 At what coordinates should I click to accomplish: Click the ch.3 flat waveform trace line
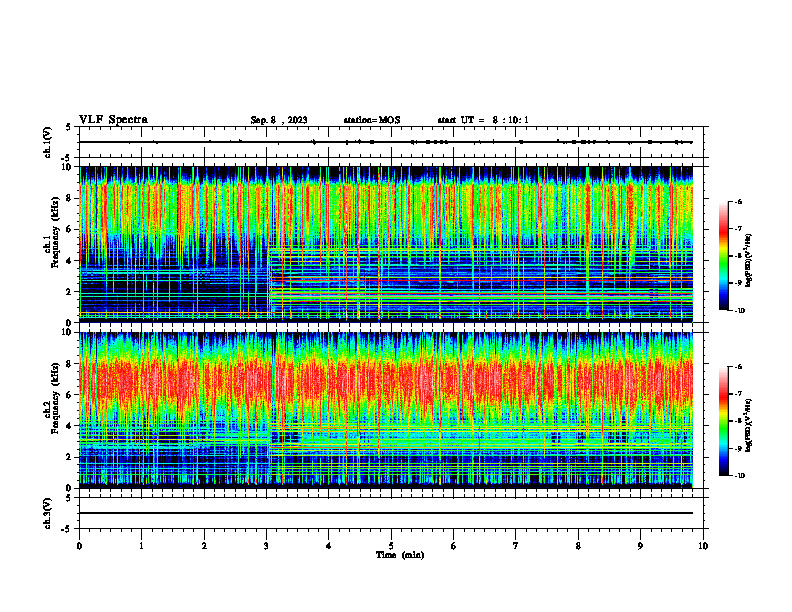click(x=386, y=513)
